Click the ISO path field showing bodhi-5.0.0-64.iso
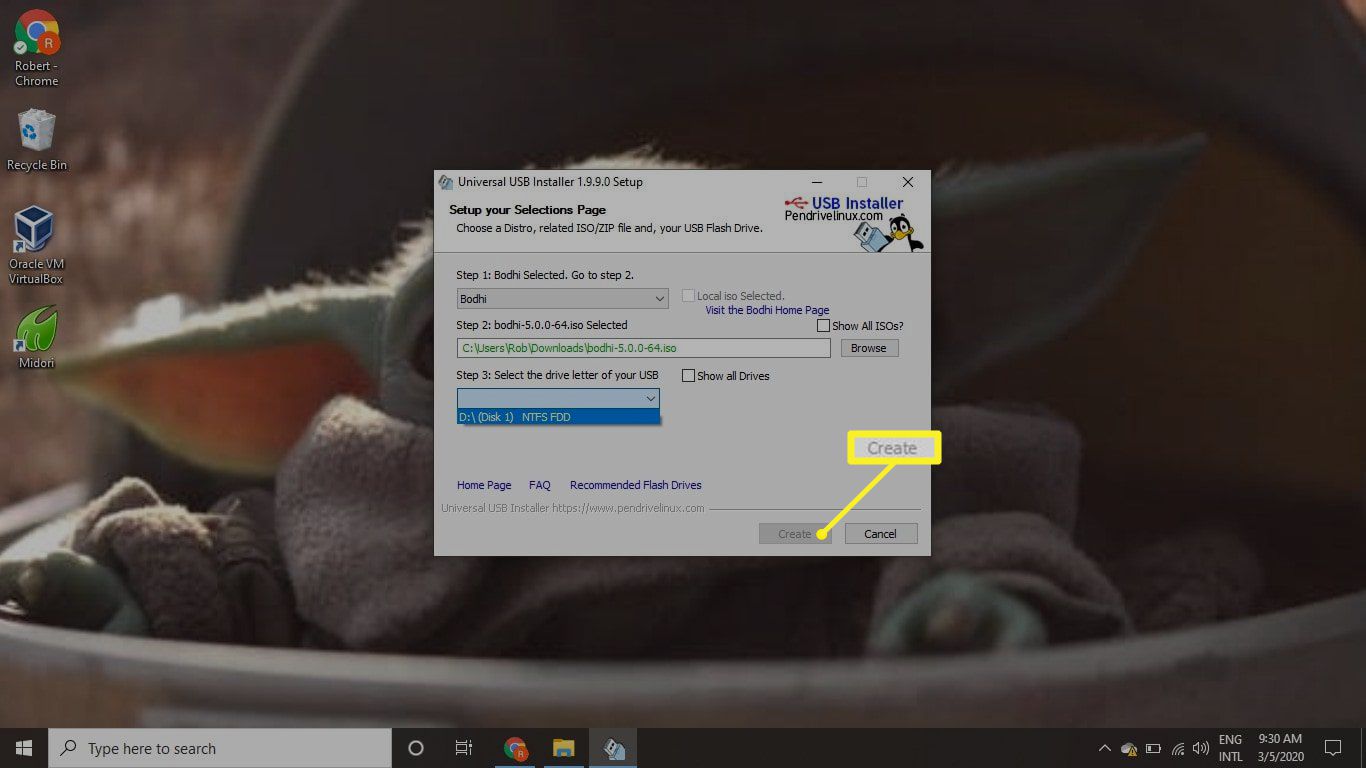Screen dimensions: 1366x768 (x=644, y=348)
